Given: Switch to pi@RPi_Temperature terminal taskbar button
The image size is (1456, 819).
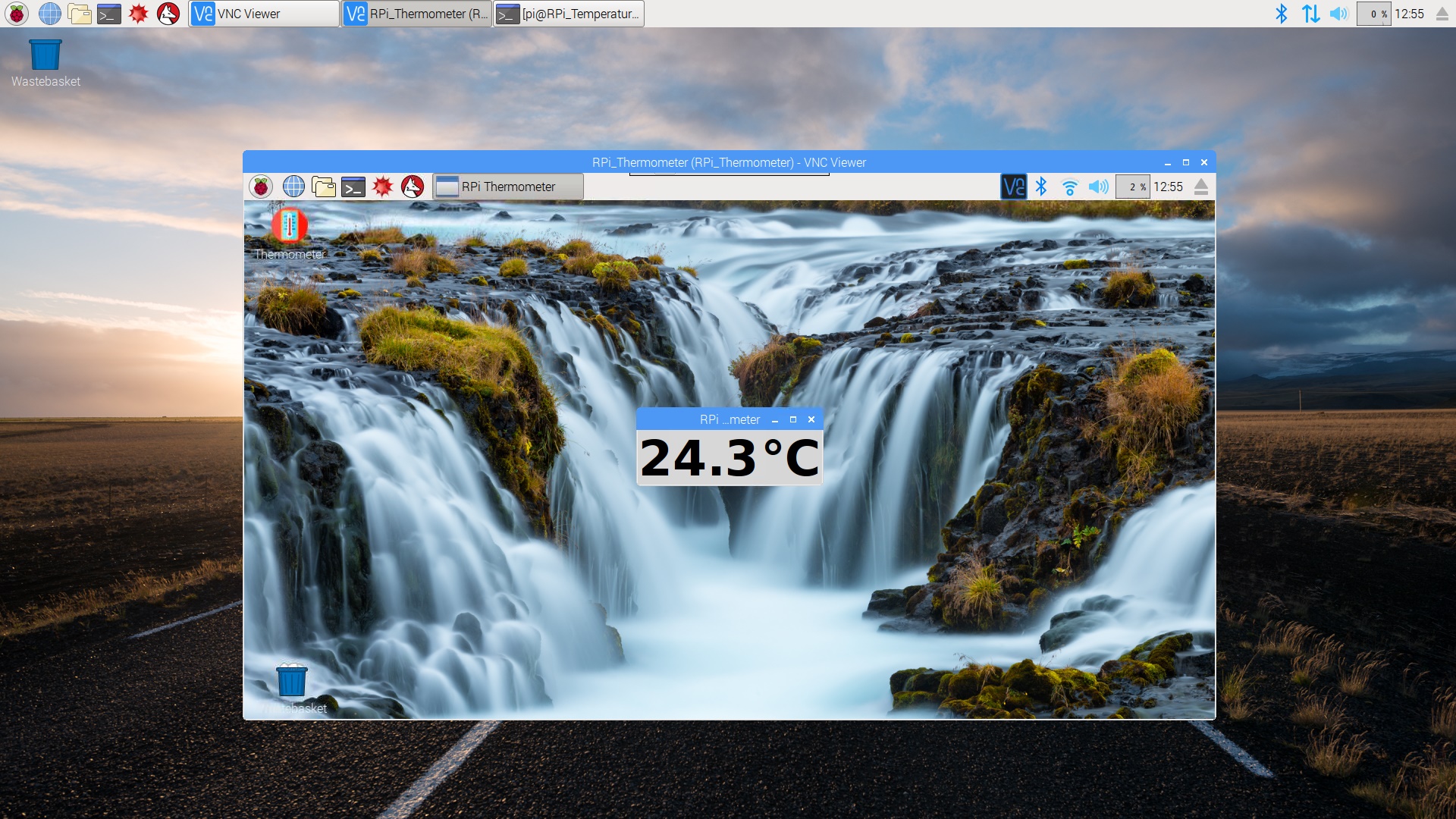Looking at the screenshot, I should point(569,14).
